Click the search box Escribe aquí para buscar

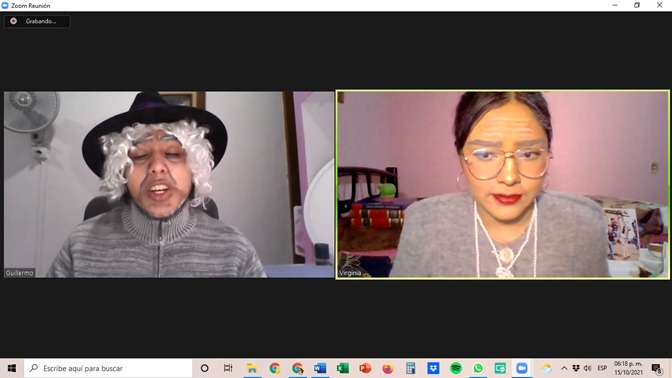108,368
